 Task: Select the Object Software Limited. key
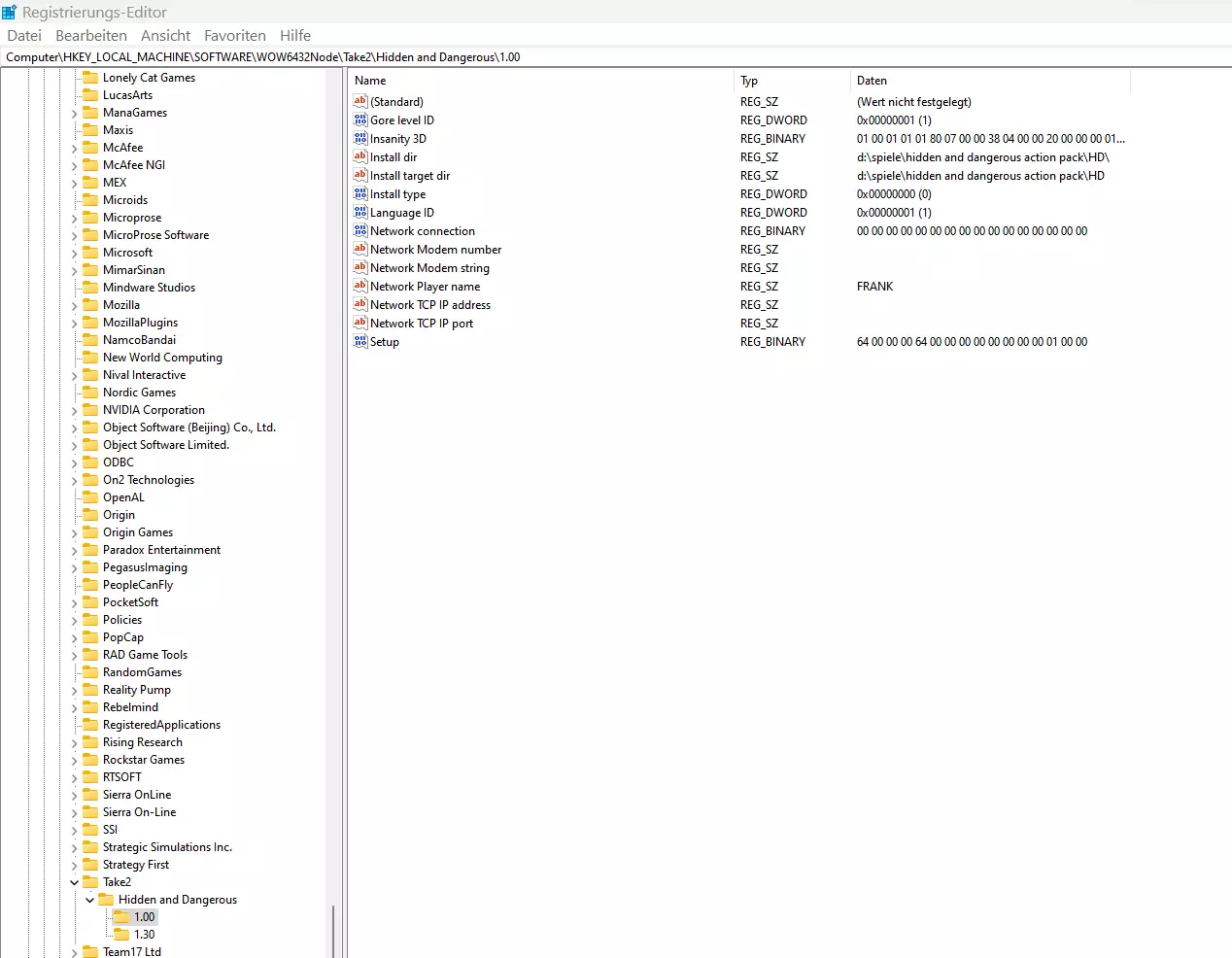tap(166, 444)
